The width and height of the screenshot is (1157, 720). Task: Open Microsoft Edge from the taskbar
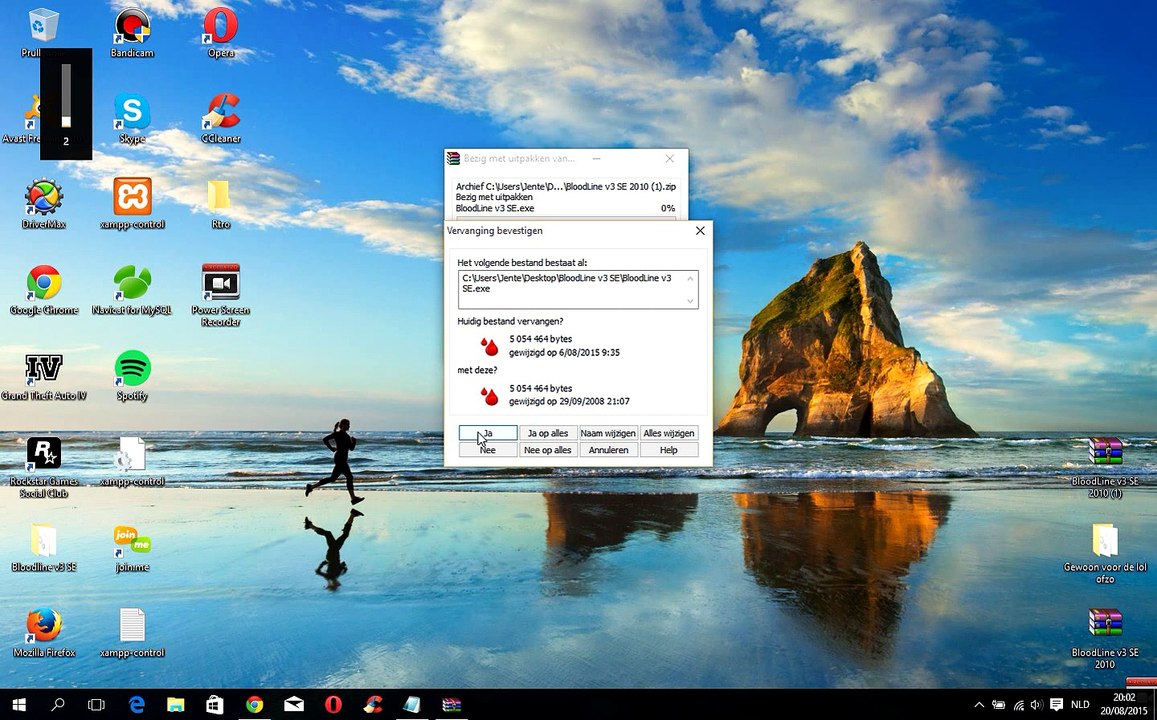click(x=137, y=705)
